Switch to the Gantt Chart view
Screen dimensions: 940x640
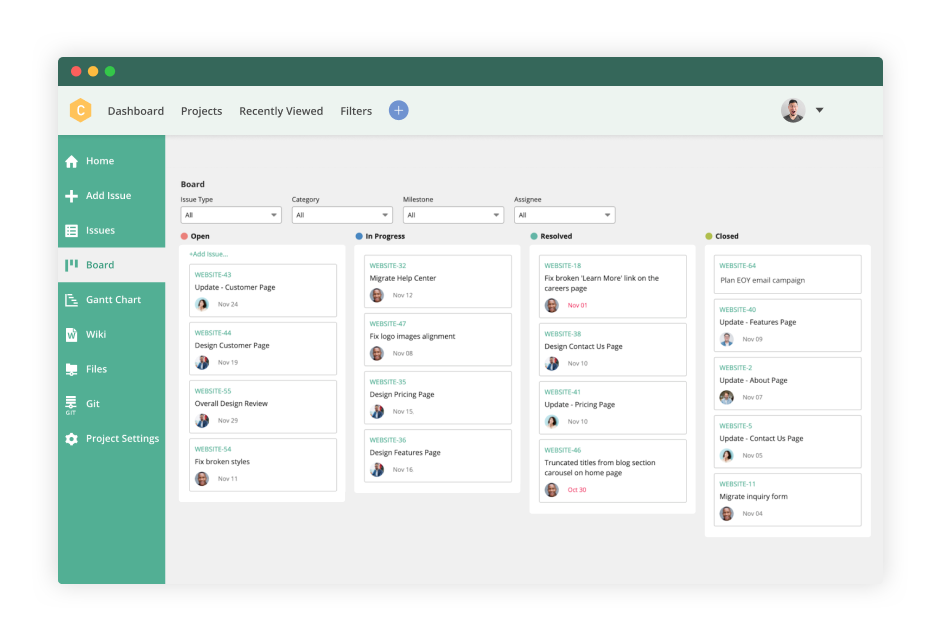tap(113, 299)
